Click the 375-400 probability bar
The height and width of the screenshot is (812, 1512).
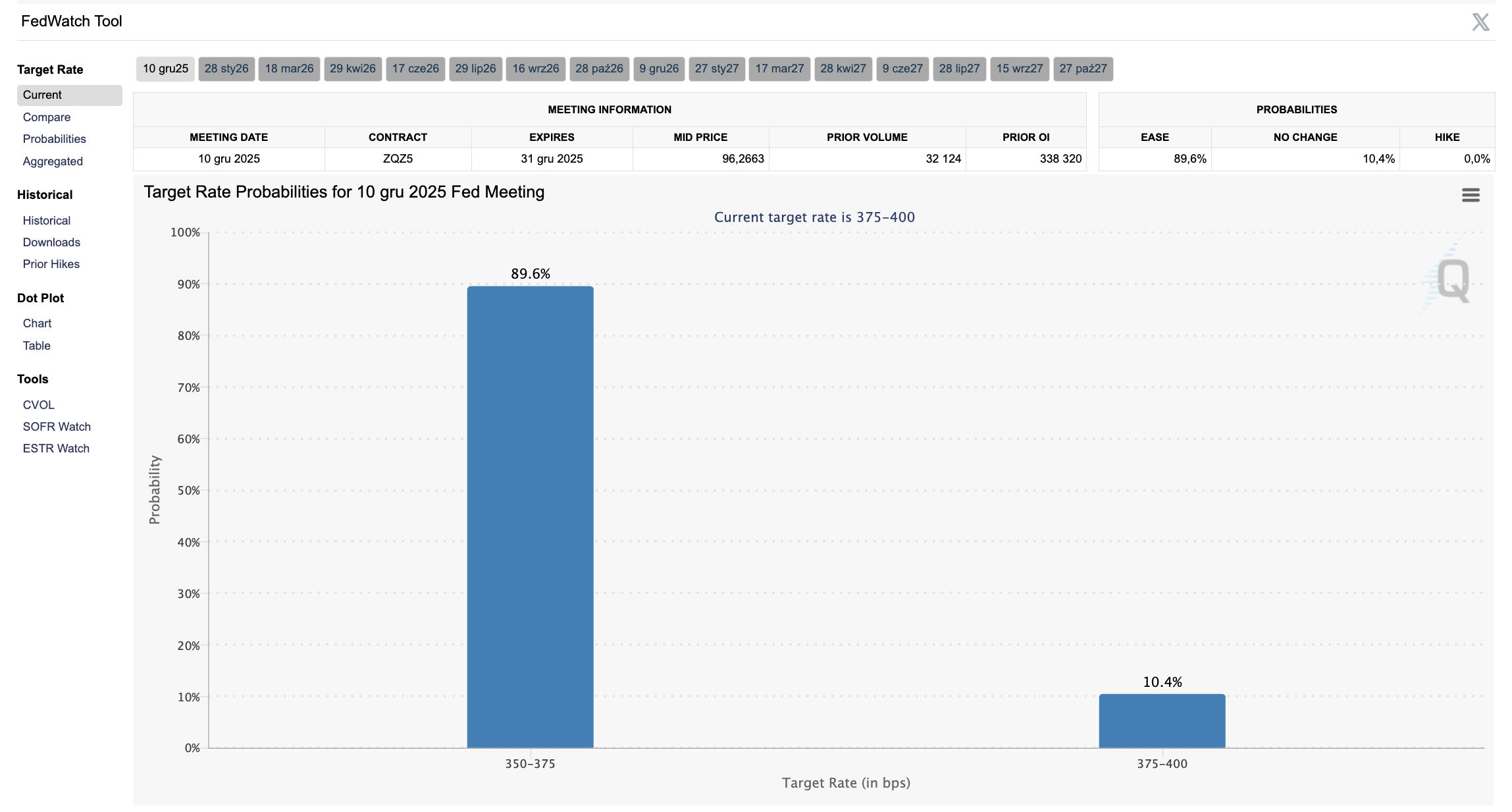1162,721
